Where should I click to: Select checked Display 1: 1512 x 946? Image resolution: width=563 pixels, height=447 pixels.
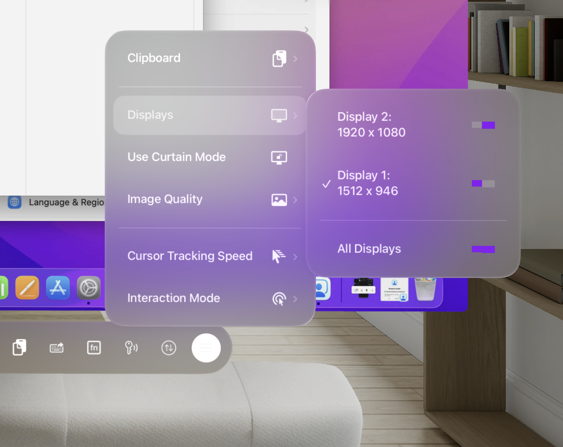click(413, 183)
